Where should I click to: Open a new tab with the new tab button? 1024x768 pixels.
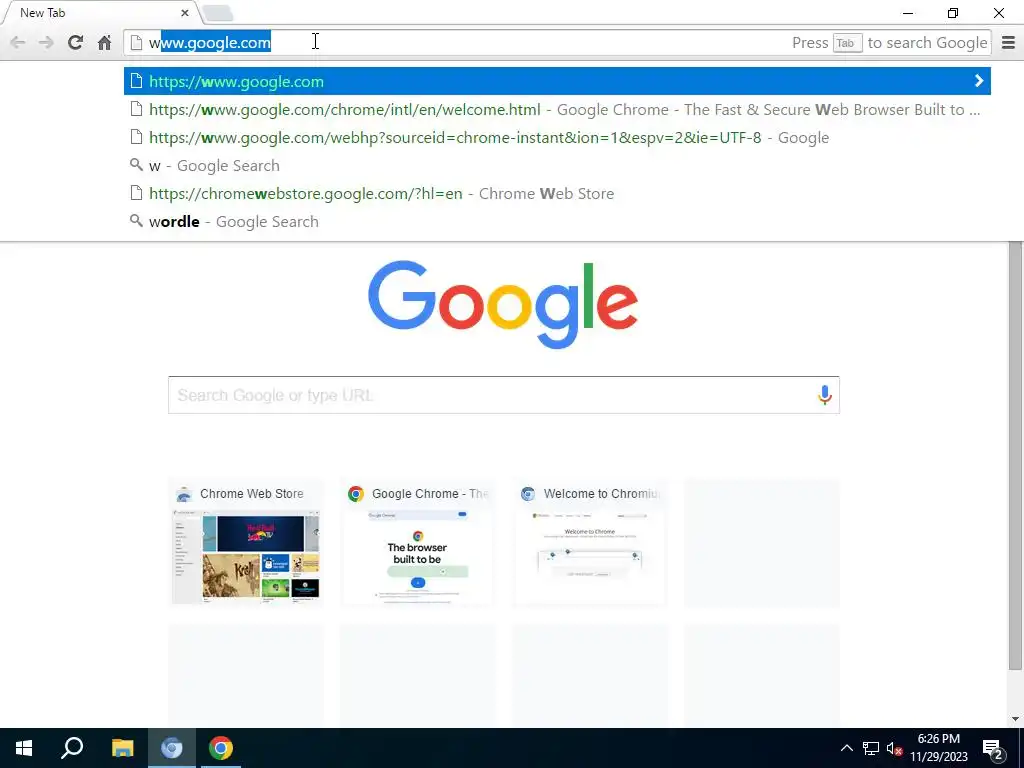click(217, 13)
